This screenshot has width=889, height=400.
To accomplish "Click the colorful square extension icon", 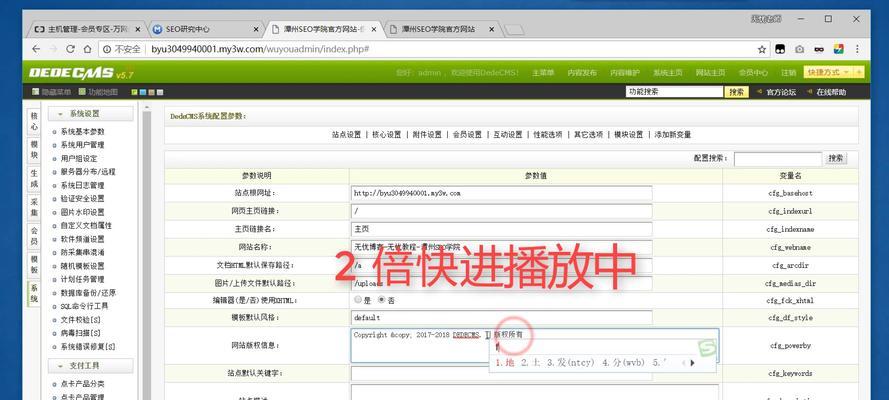I will pos(838,49).
